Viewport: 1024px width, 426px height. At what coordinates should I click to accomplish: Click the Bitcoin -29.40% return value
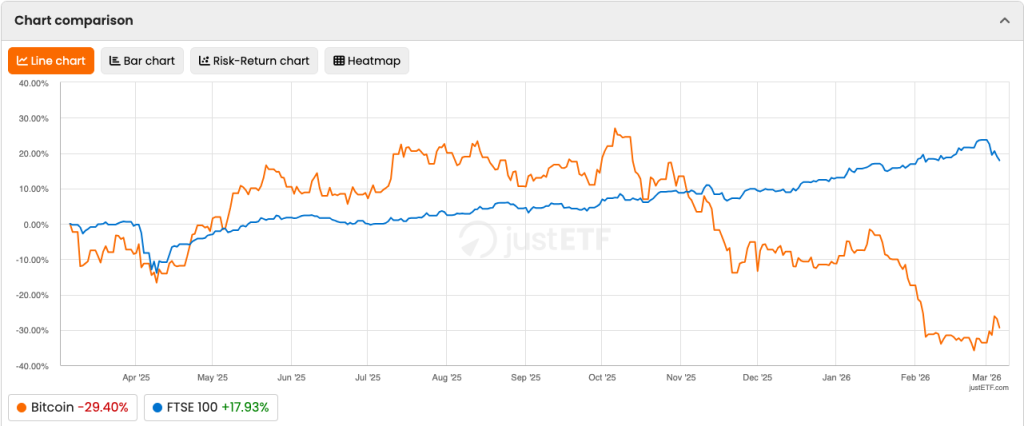[103, 408]
